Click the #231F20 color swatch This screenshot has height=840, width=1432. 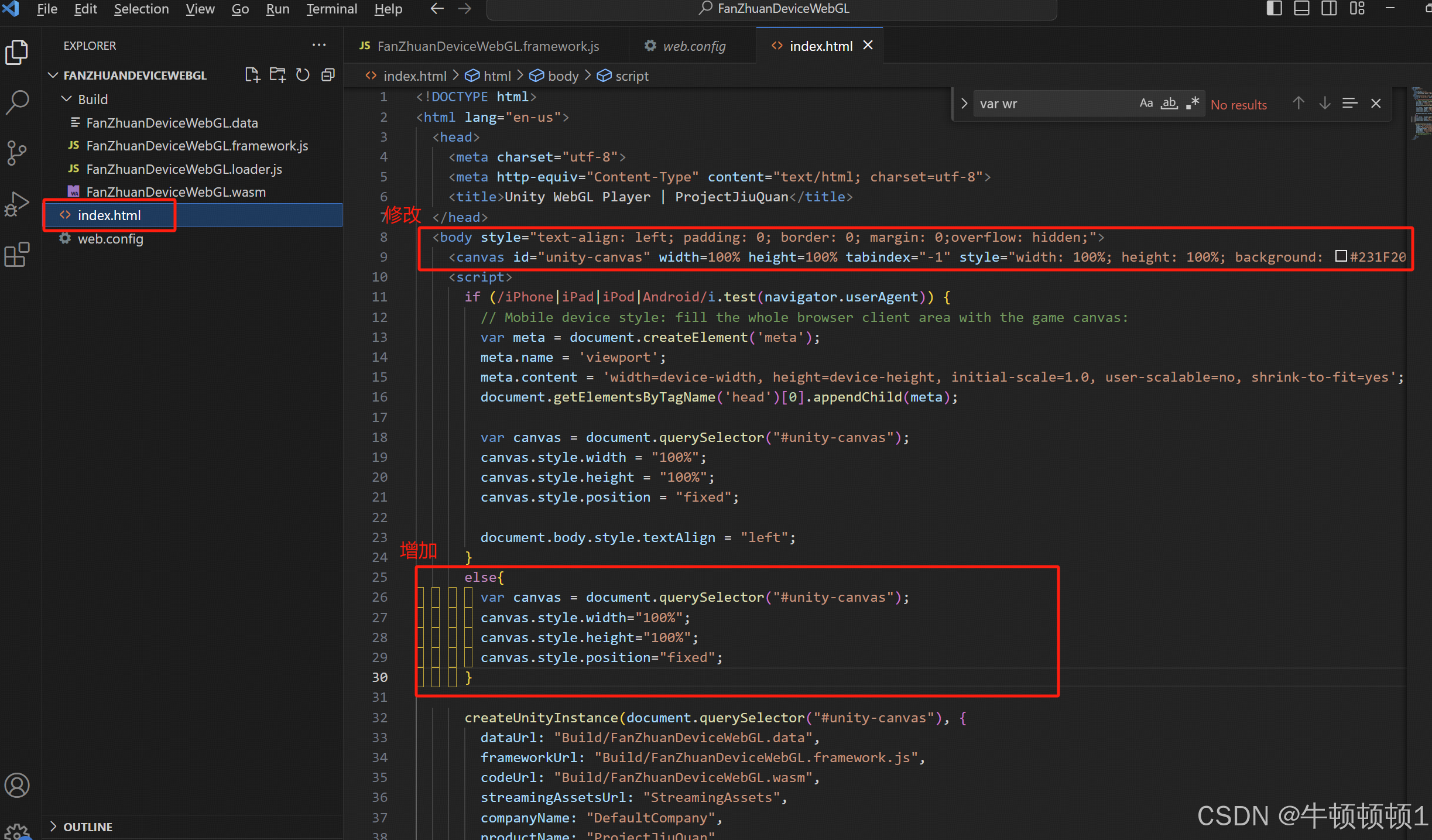(1340, 256)
